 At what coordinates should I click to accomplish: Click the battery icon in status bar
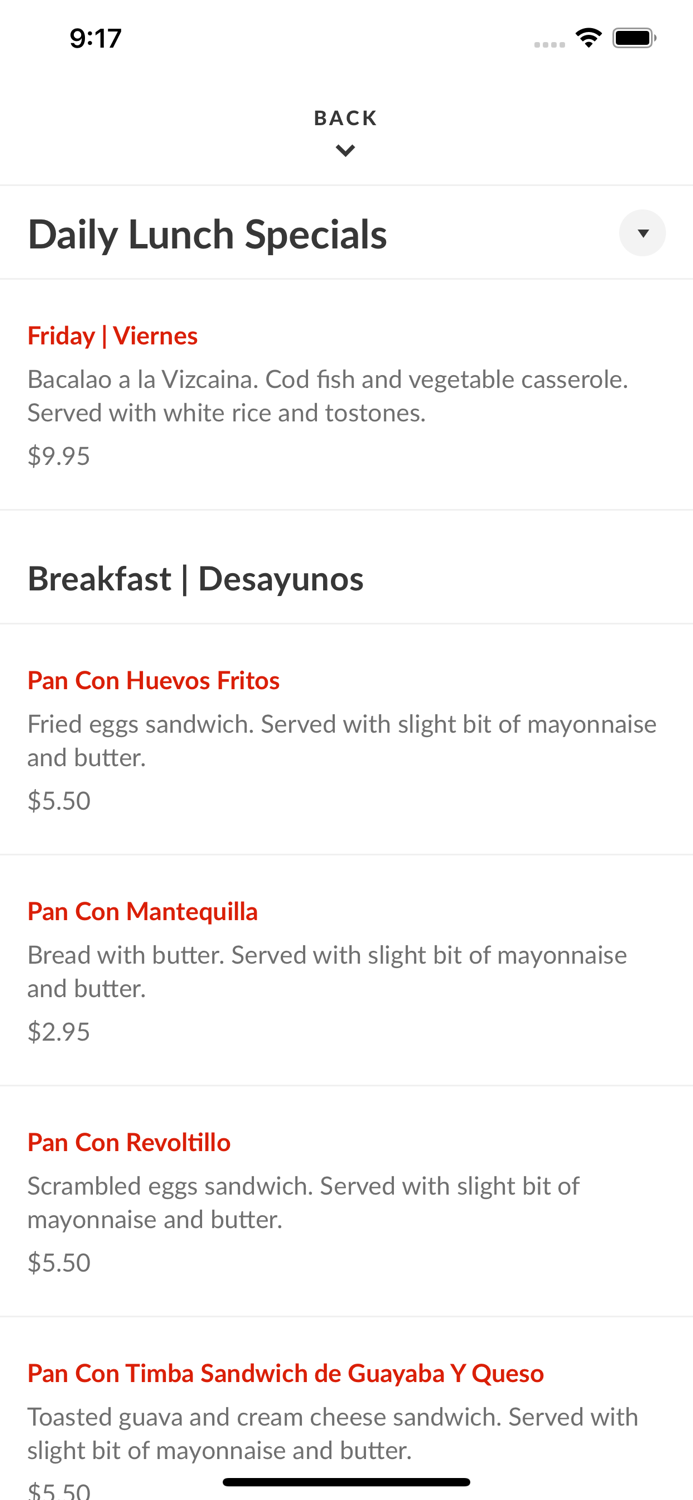(x=634, y=36)
